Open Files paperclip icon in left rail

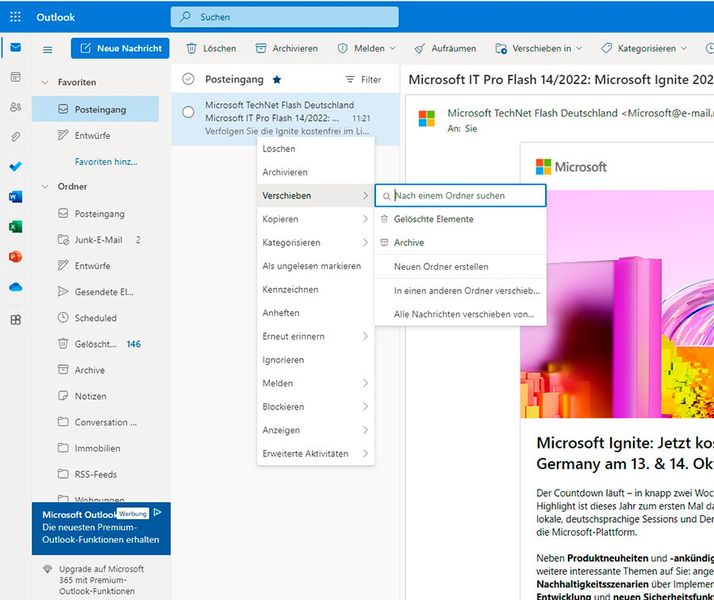pyautogui.click(x=15, y=137)
